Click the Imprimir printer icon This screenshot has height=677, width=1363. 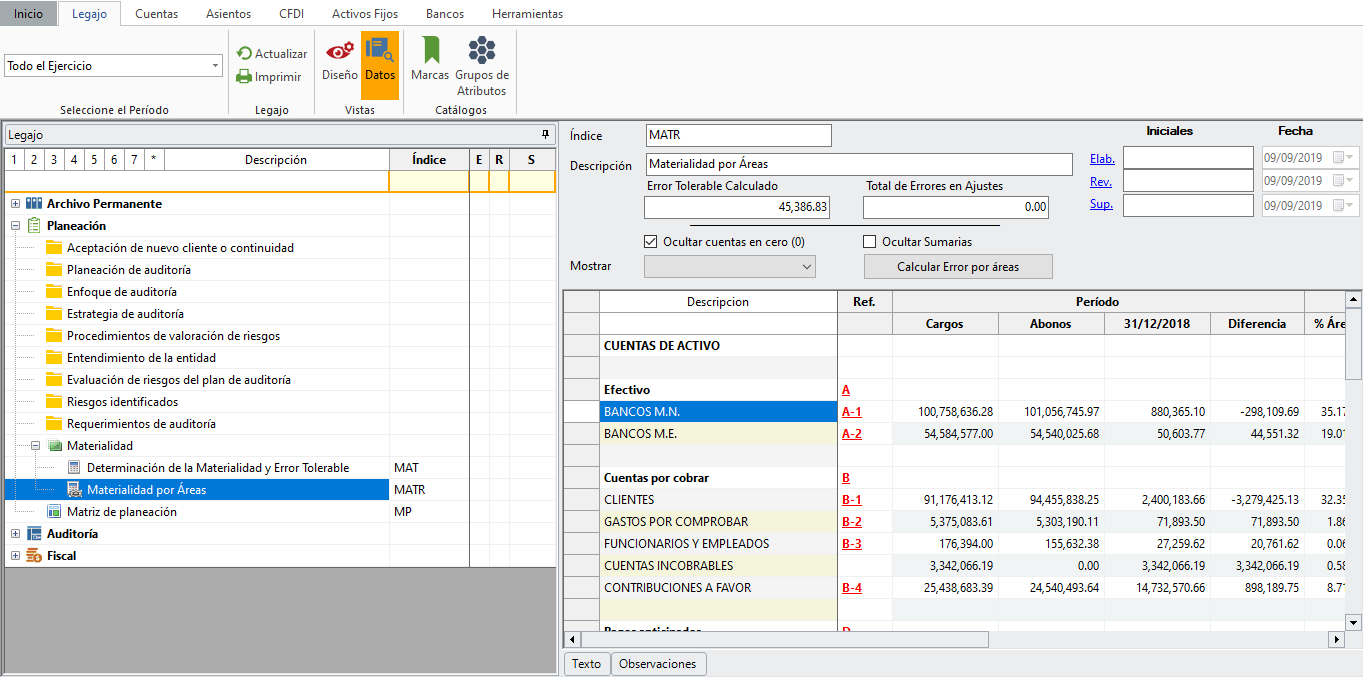click(244, 77)
